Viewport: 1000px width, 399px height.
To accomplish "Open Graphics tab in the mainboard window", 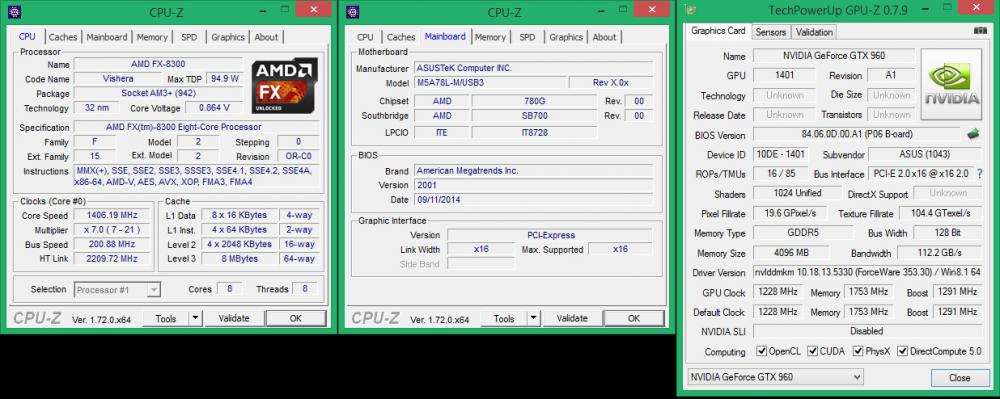I will (x=566, y=37).
